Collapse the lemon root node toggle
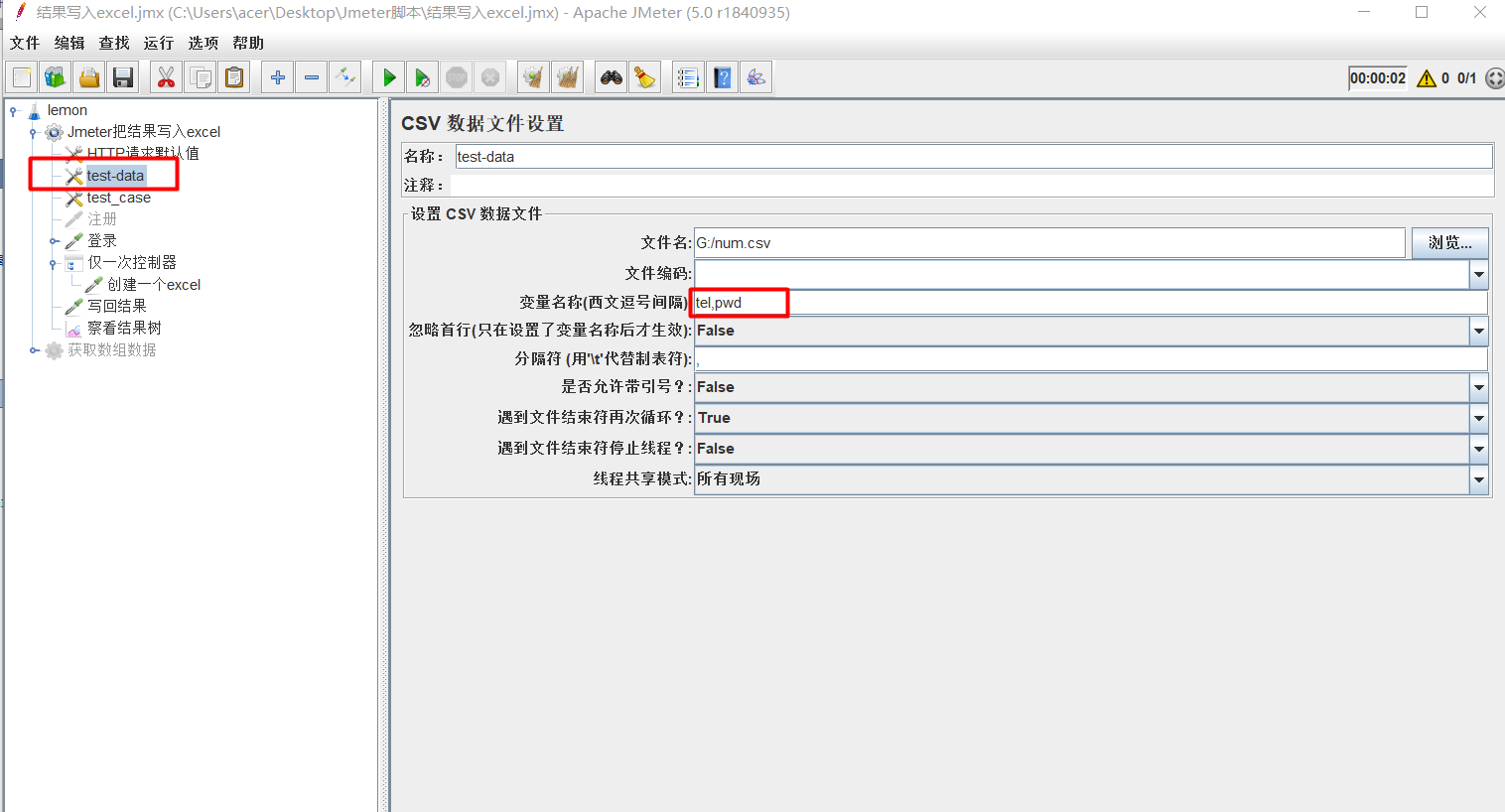The image size is (1505, 812). [x=13, y=111]
